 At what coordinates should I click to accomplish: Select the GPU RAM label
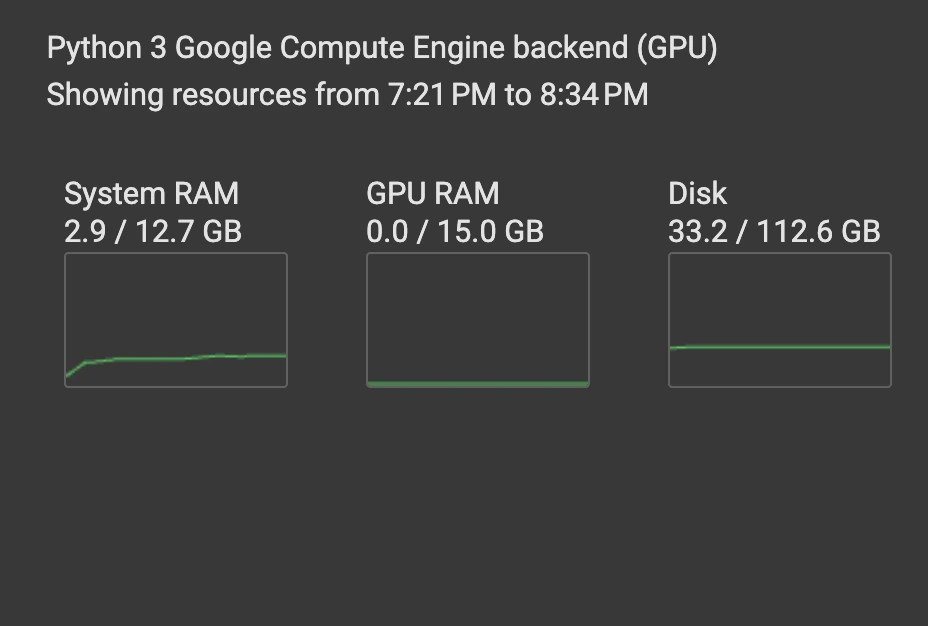(x=432, y=194)
